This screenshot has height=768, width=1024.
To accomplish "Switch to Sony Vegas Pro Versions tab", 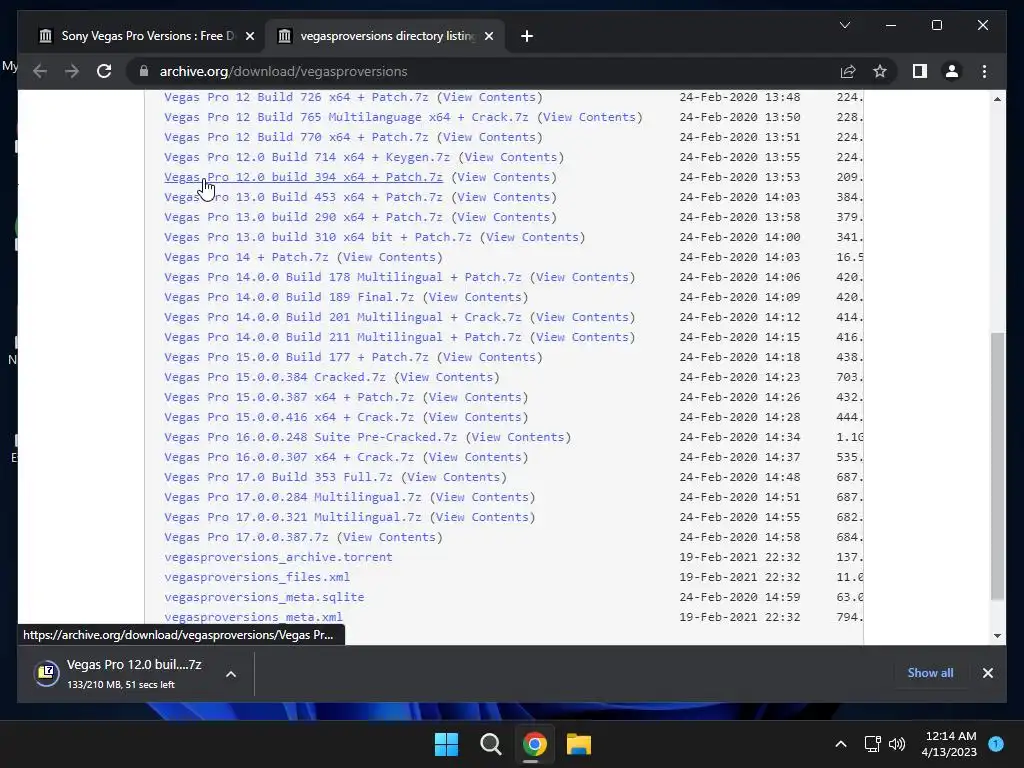I will (x=146, y=36).
